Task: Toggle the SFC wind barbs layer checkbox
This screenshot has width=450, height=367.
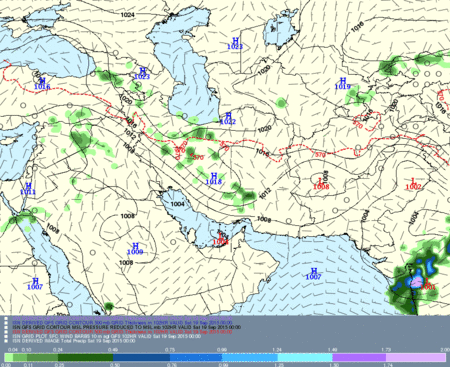Action: (x=6, y=337)
